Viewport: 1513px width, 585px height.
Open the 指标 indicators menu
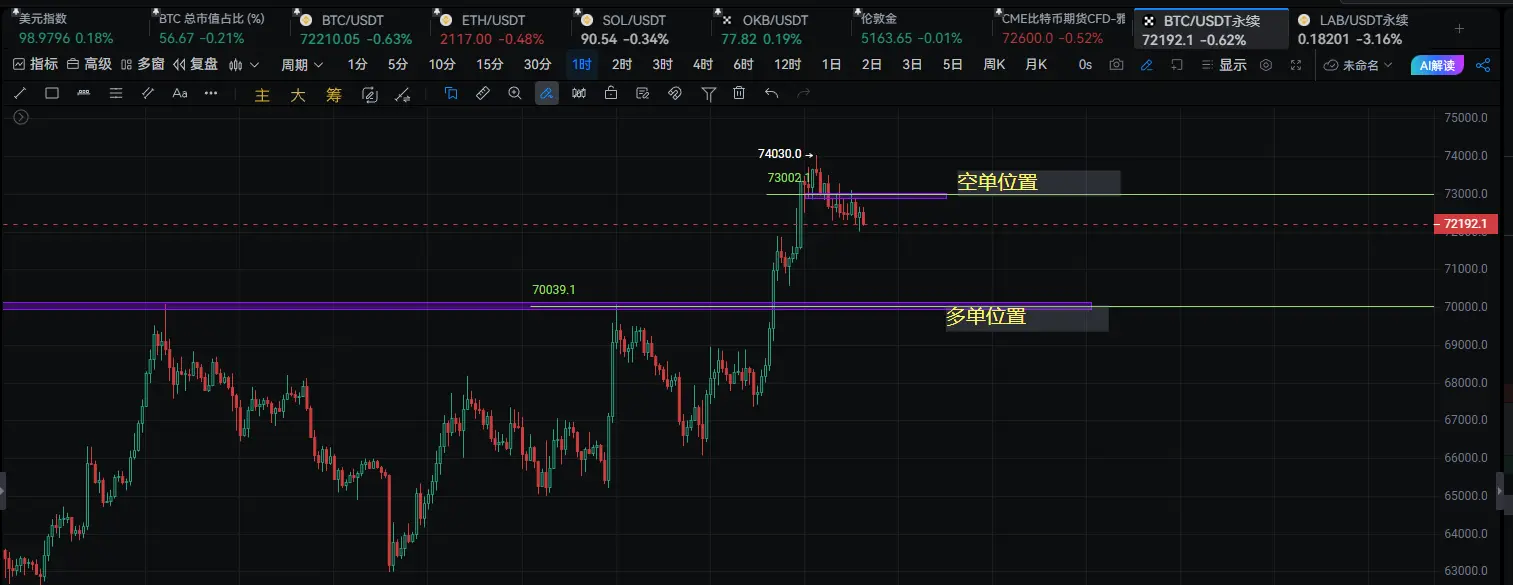click(36, 64)
